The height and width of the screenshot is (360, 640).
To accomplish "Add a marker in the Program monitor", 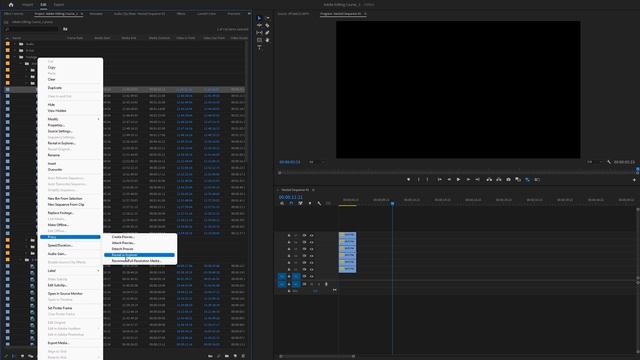I will 409,180.
